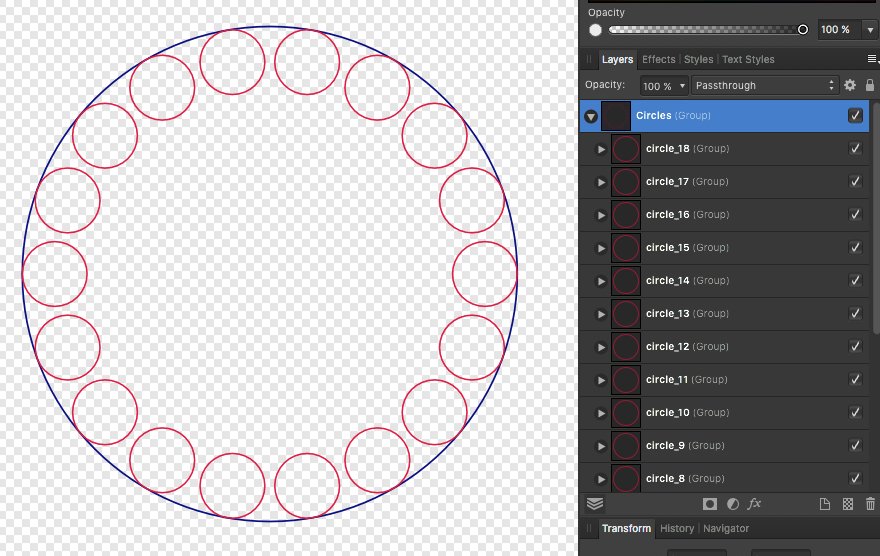Open blend options with the gear icon
880x556 pixels.
[x=850, y=86]
